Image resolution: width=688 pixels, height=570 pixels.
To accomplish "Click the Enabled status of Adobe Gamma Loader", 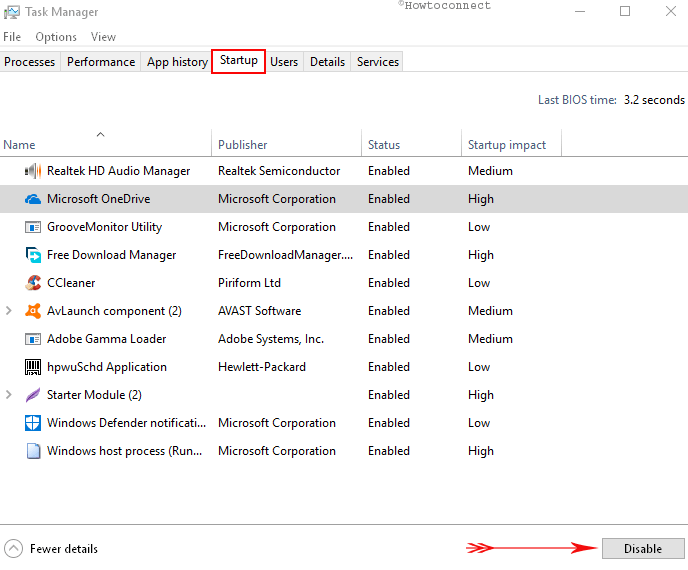I will [389, 339].
